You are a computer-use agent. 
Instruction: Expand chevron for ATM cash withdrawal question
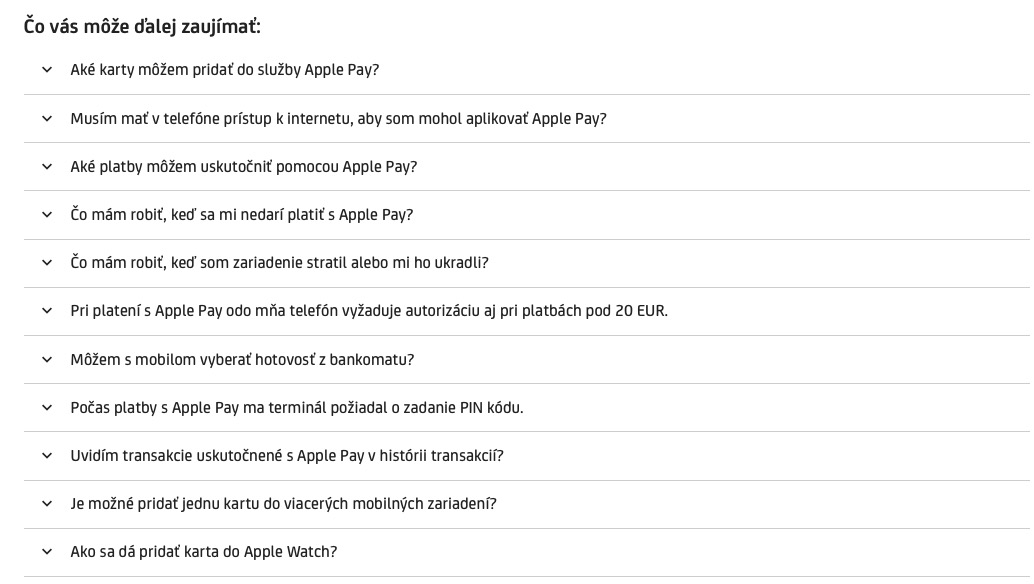click(x=46, y=359)
